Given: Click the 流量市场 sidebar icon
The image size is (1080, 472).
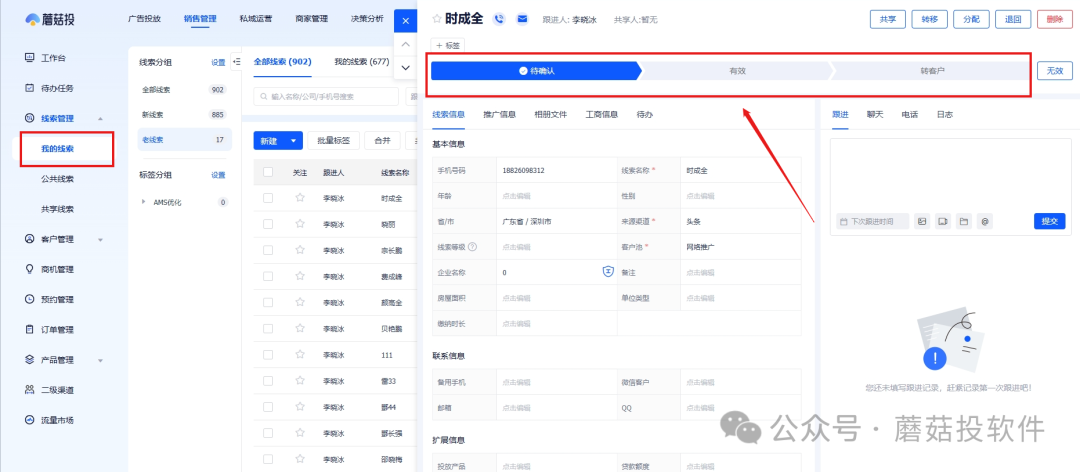Looking at the screenshot, I should pos(29,420).
